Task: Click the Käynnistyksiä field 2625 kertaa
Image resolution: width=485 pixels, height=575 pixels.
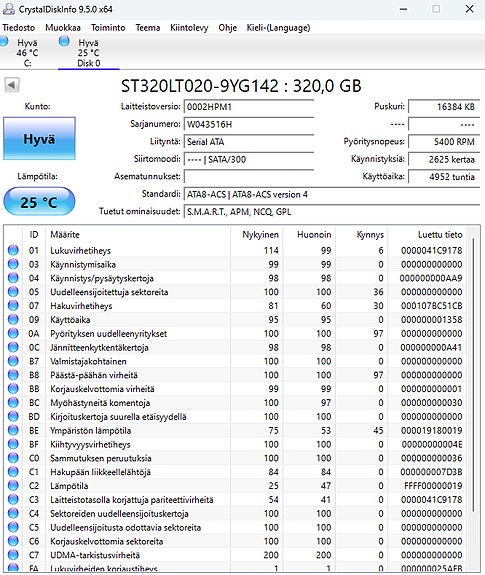Action: point(444,160)
